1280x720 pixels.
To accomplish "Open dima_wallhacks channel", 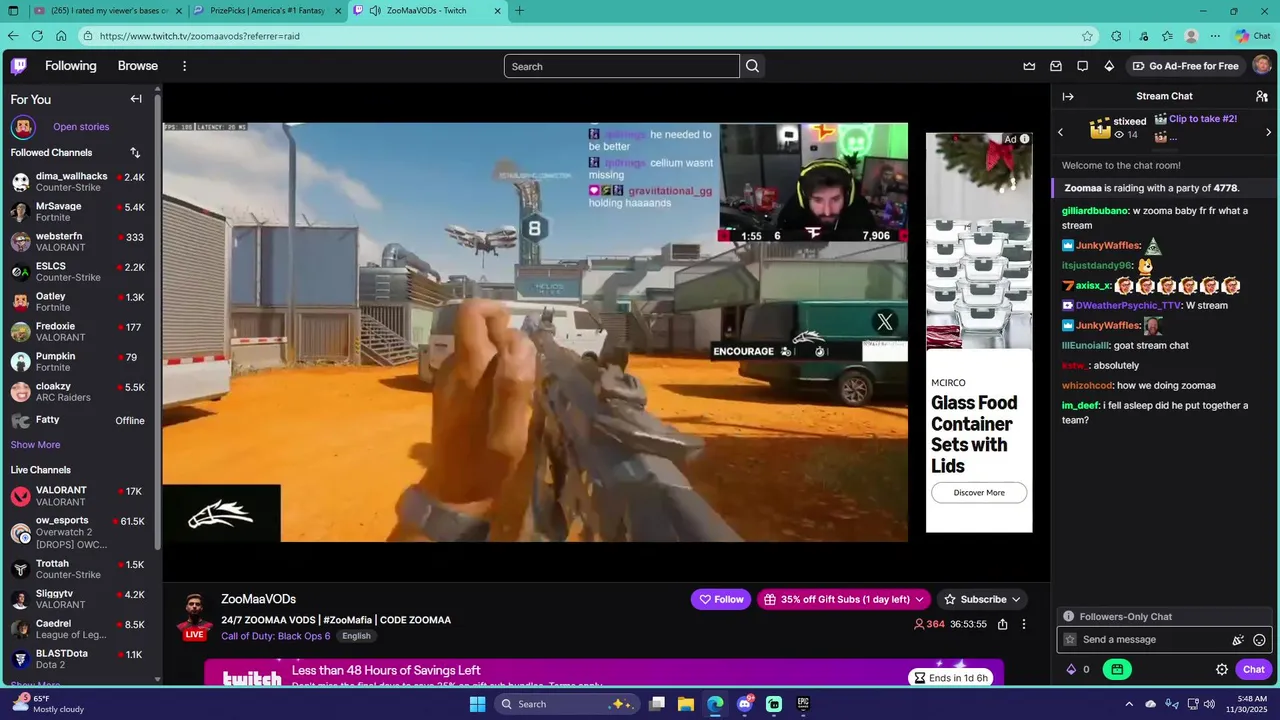I will (80, 182).
